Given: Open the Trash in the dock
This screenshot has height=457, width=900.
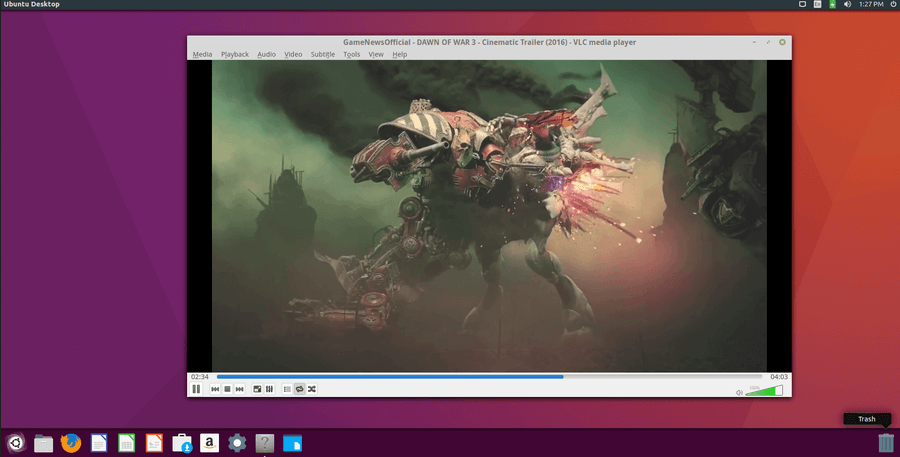Looking at the screenshot, I should tap(885, 443).
